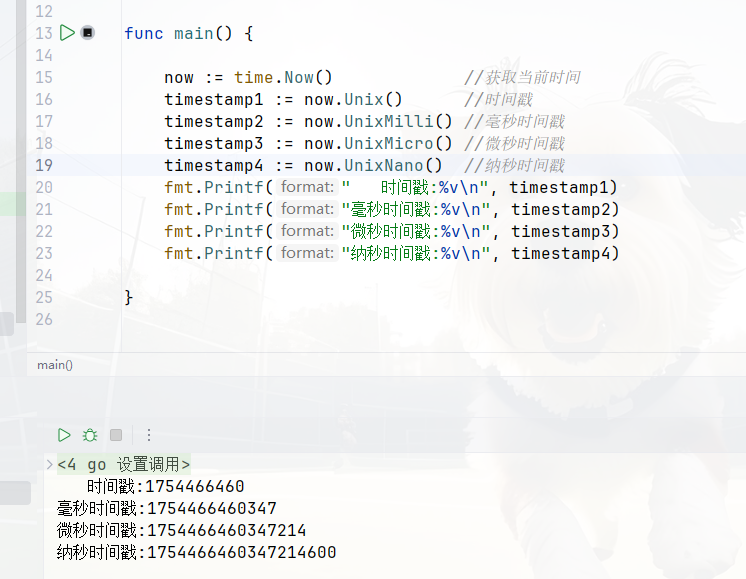
Task: Click timestamp2 argument on line 21
Action: tap(560, 209)
